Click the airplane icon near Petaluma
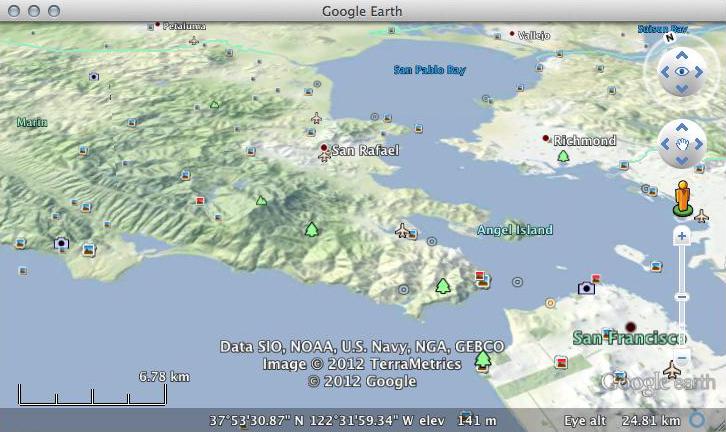This screenshot has height=432, width=726. [194, 41]
